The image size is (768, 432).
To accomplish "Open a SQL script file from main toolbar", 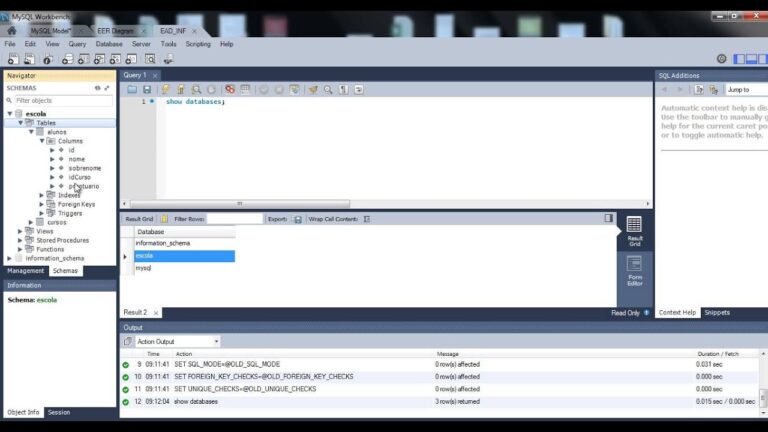I will (29, 59).
